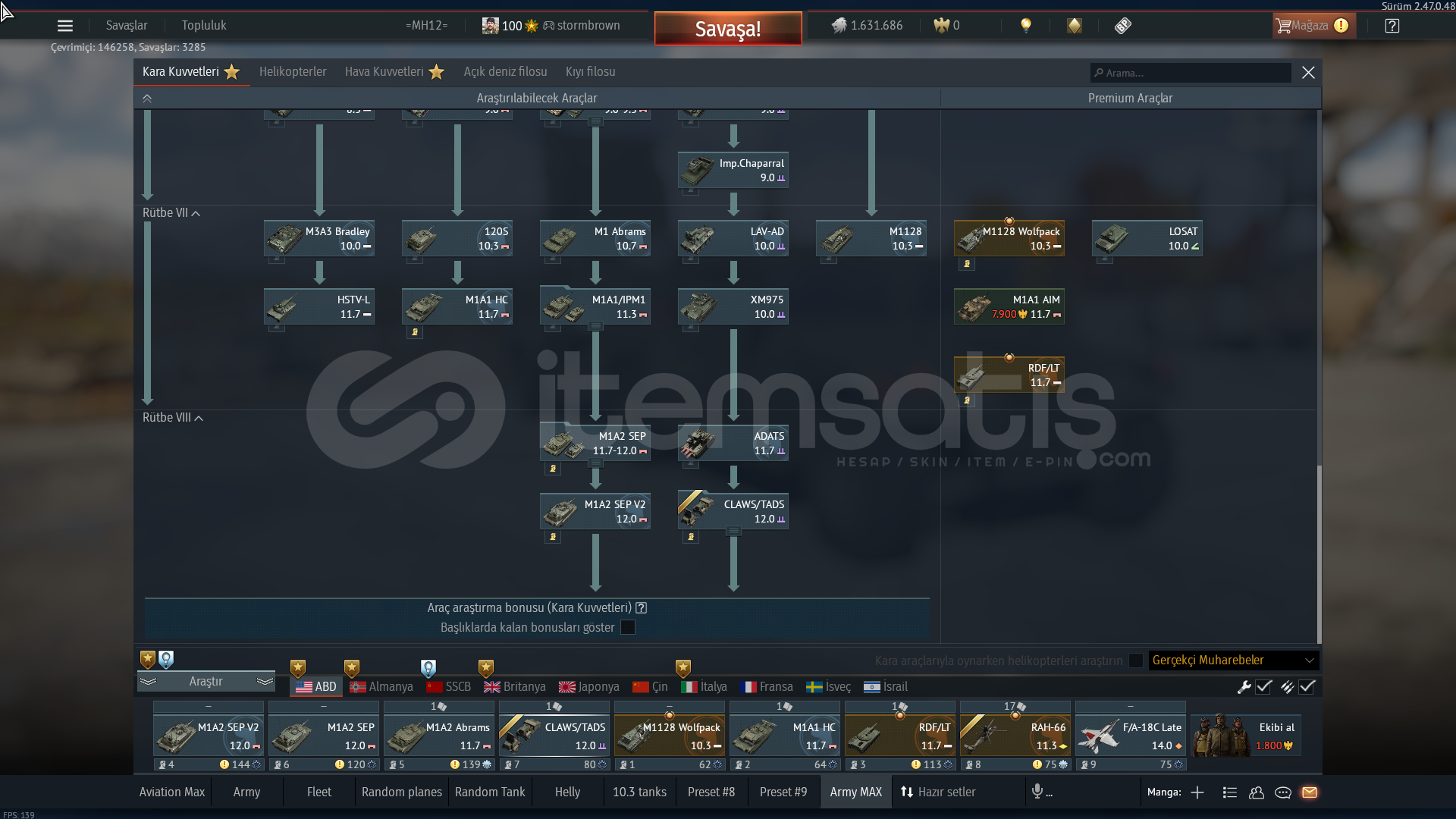The height and width of the screenshot is (819, 1456).
Task: Switch to Helikopterler tab
Action: pyautogui.click(x=293, y=72)
